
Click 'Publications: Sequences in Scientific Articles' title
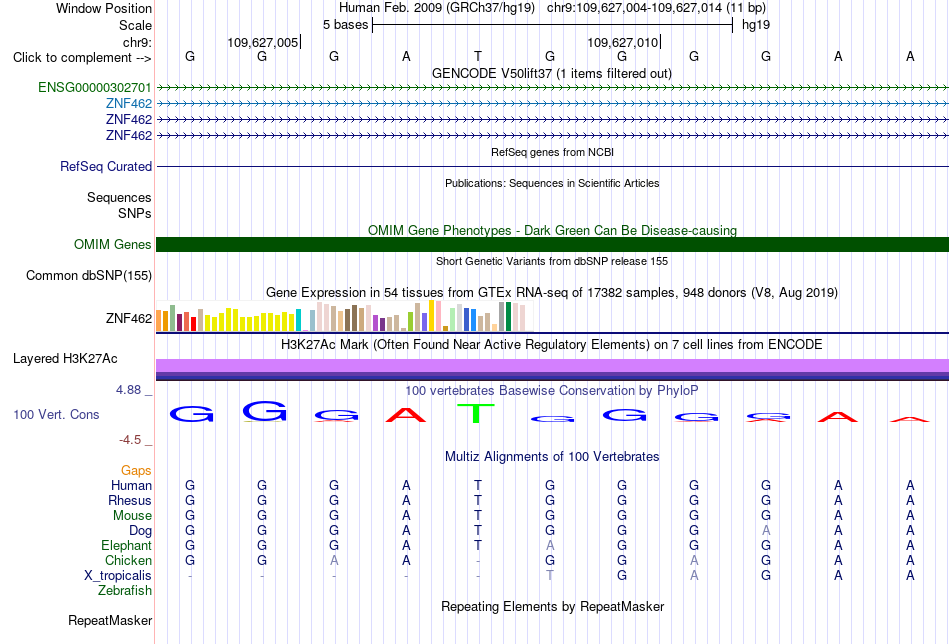(552, 183)
